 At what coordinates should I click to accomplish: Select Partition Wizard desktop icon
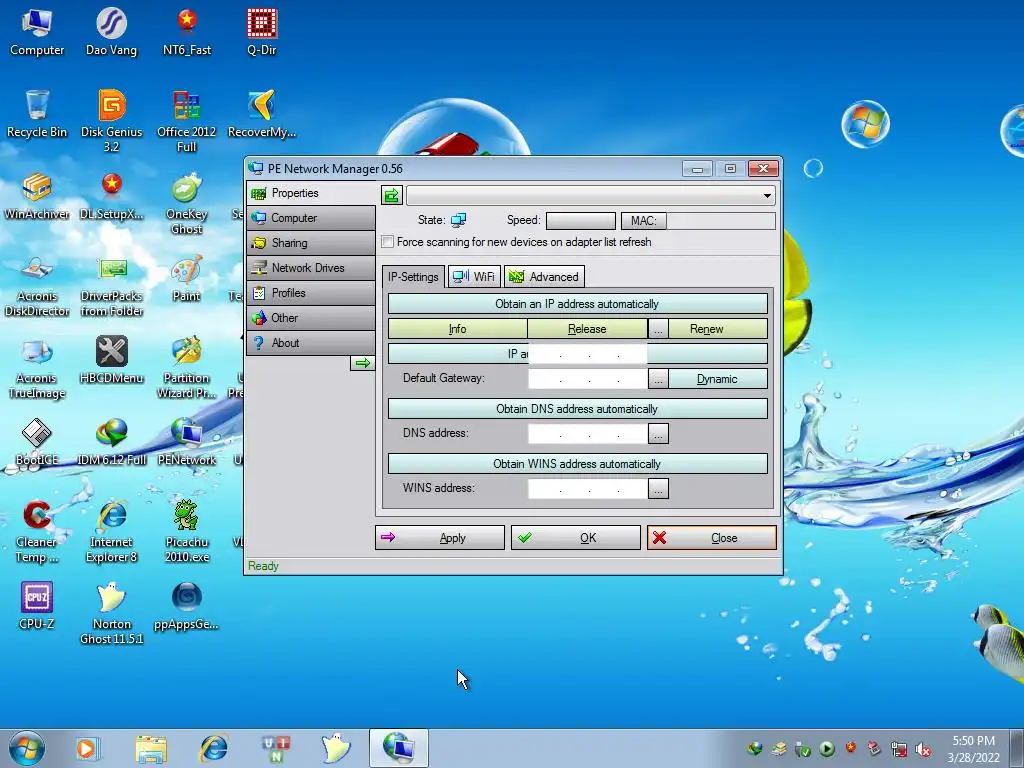[187, 368]
